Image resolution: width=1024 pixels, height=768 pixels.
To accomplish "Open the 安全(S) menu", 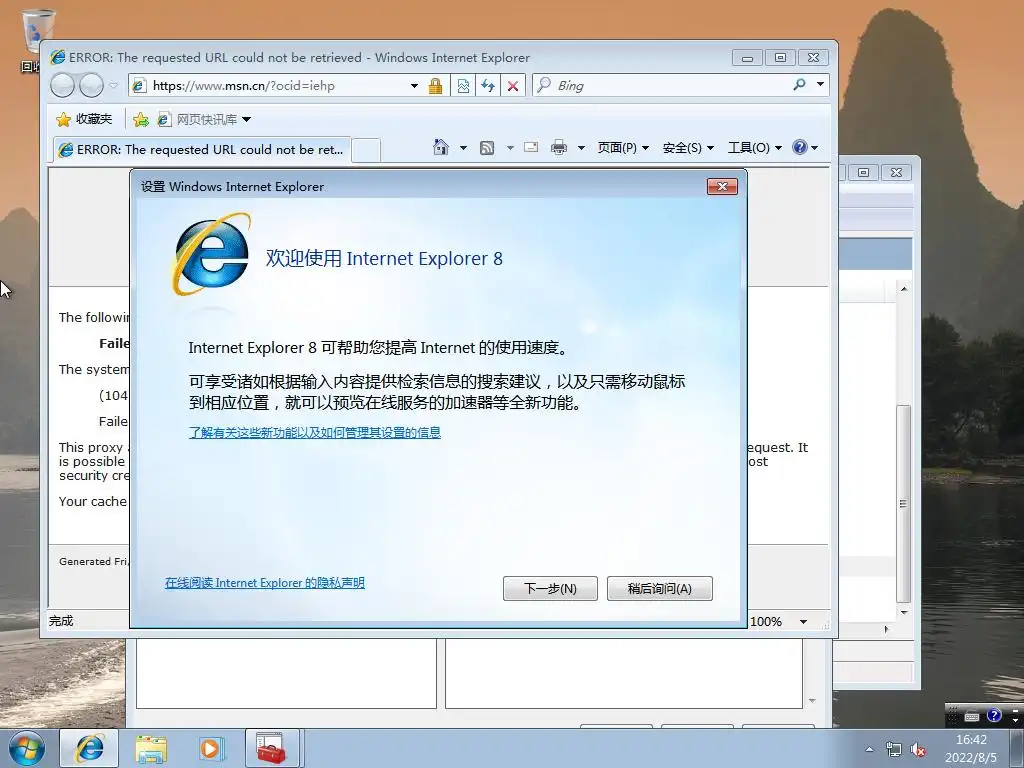I will pyautogui.click(x=688, y=148).
